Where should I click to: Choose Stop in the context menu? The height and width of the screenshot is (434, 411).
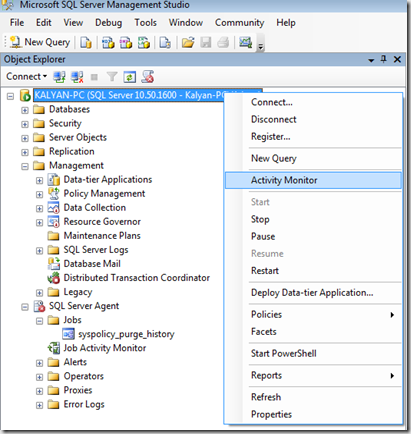[x=313, y=219]
